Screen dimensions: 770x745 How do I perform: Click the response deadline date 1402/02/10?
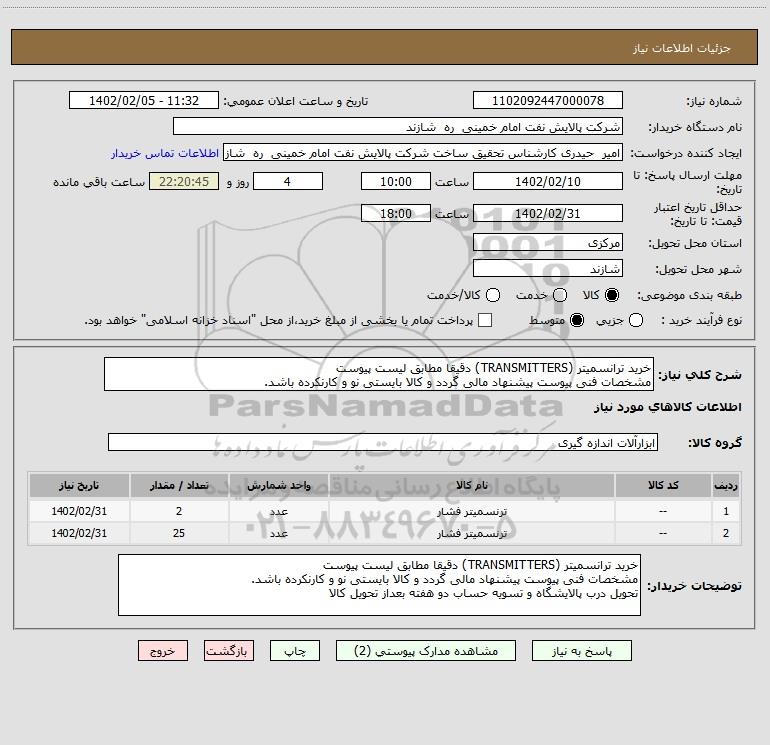point(548,182)
